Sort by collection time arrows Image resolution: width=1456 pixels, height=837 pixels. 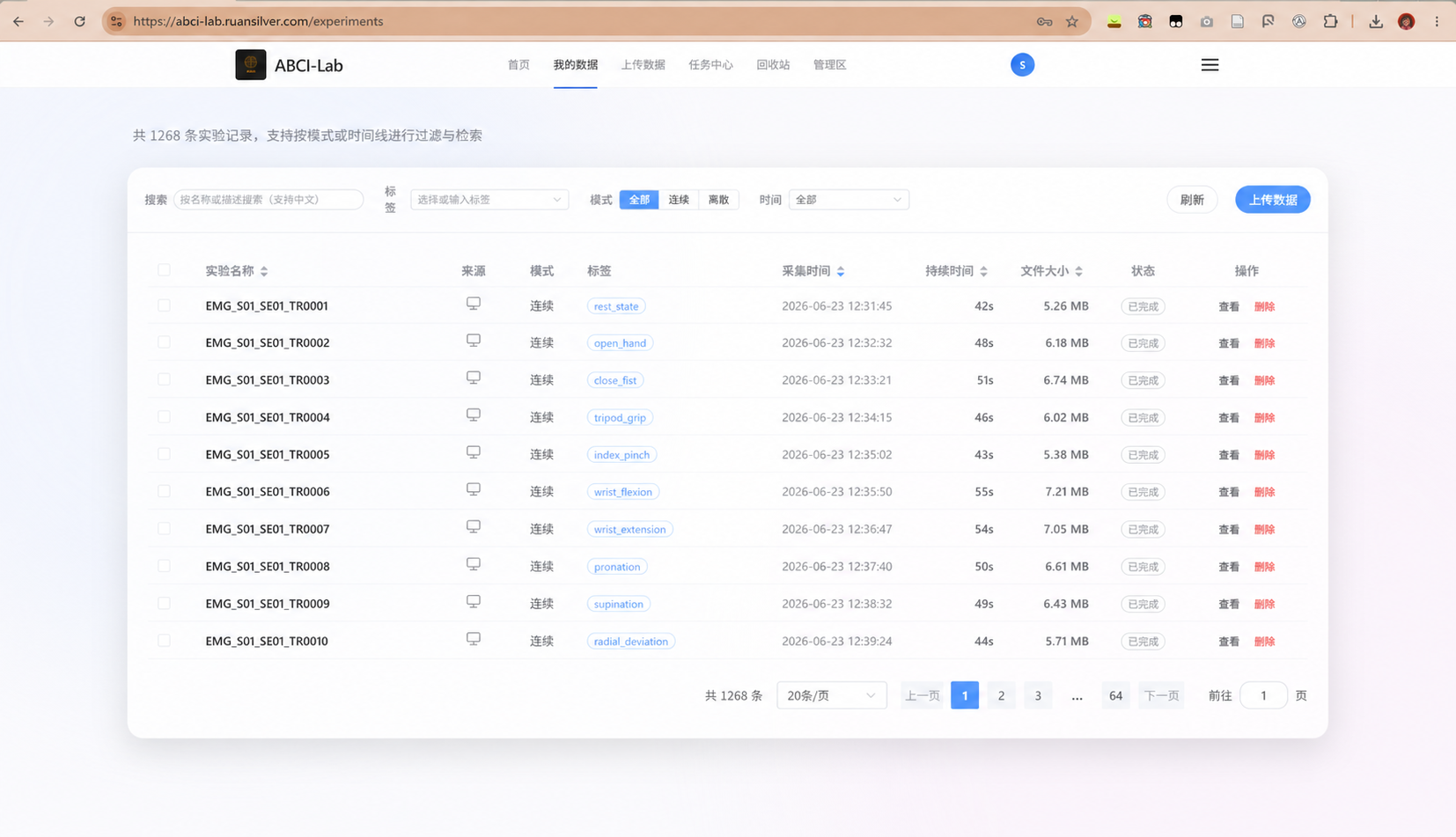pos(841,271)
